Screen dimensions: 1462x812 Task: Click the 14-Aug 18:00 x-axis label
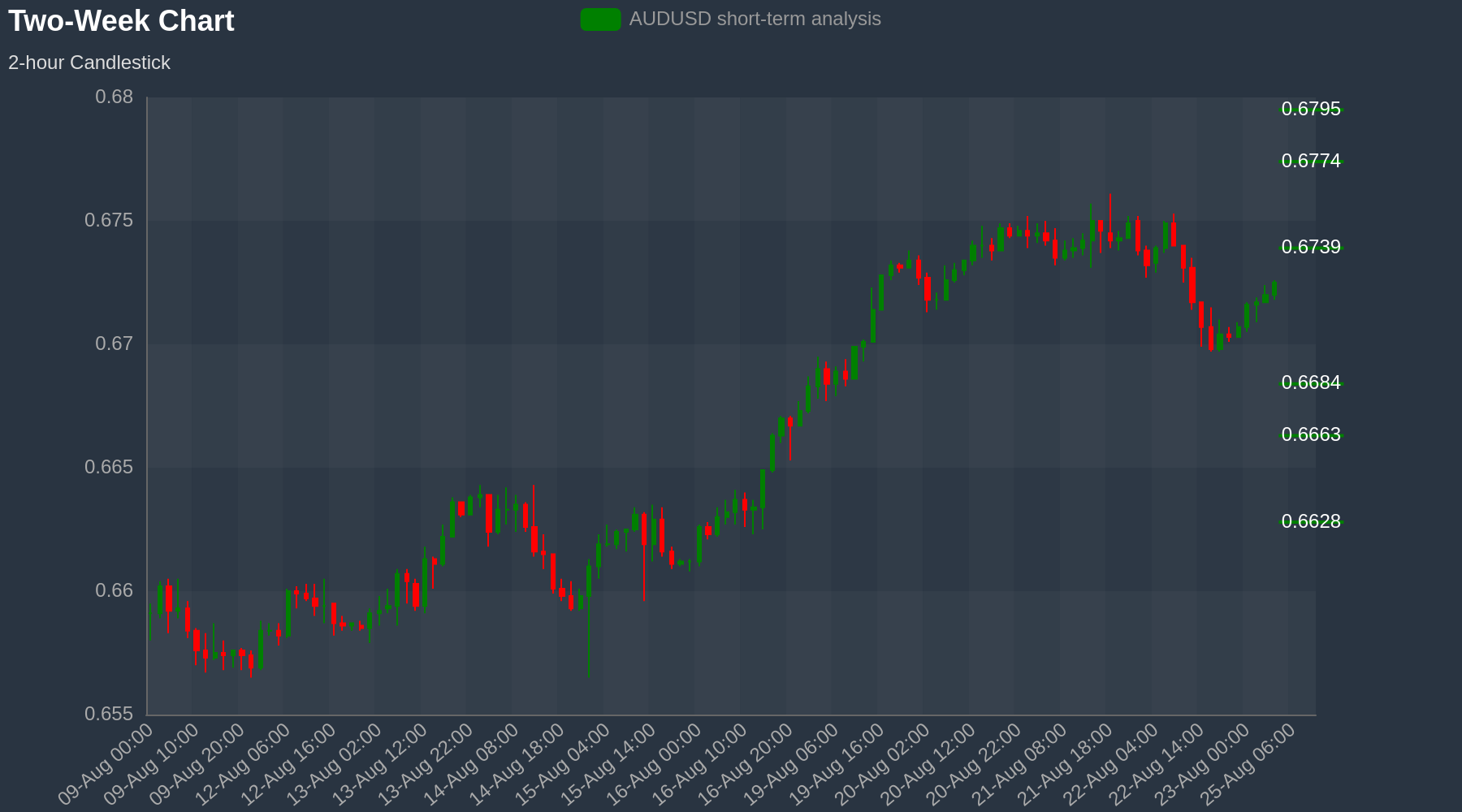click(517, 764)
